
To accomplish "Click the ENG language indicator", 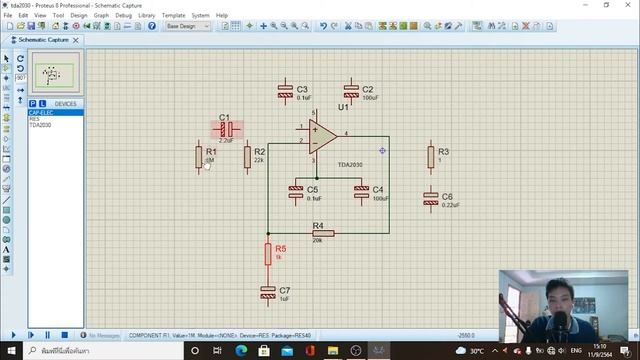I will pyautogui.click(x=576, y=351).
